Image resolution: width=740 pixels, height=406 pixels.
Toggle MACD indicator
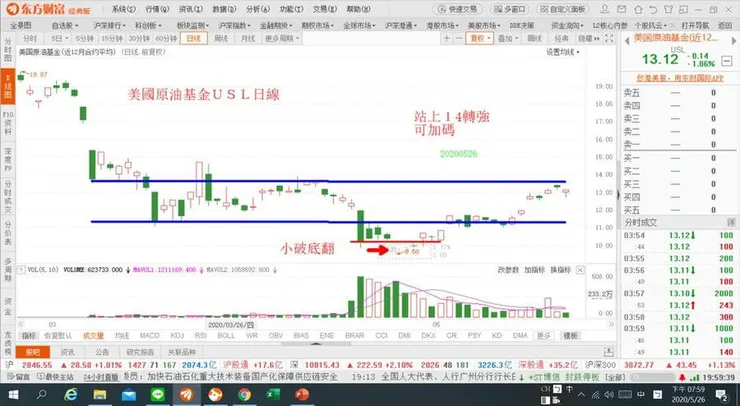click(x=150, y=336)
